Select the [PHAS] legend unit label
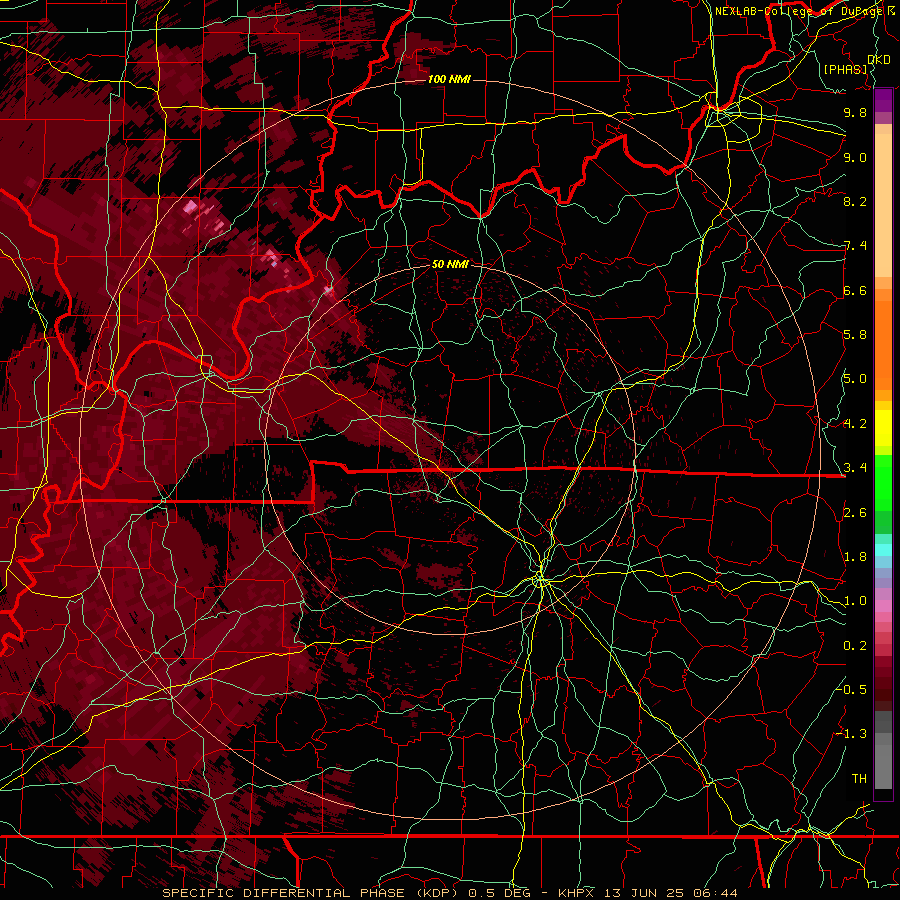Viewport: 900px width, 900px height. 845,69
